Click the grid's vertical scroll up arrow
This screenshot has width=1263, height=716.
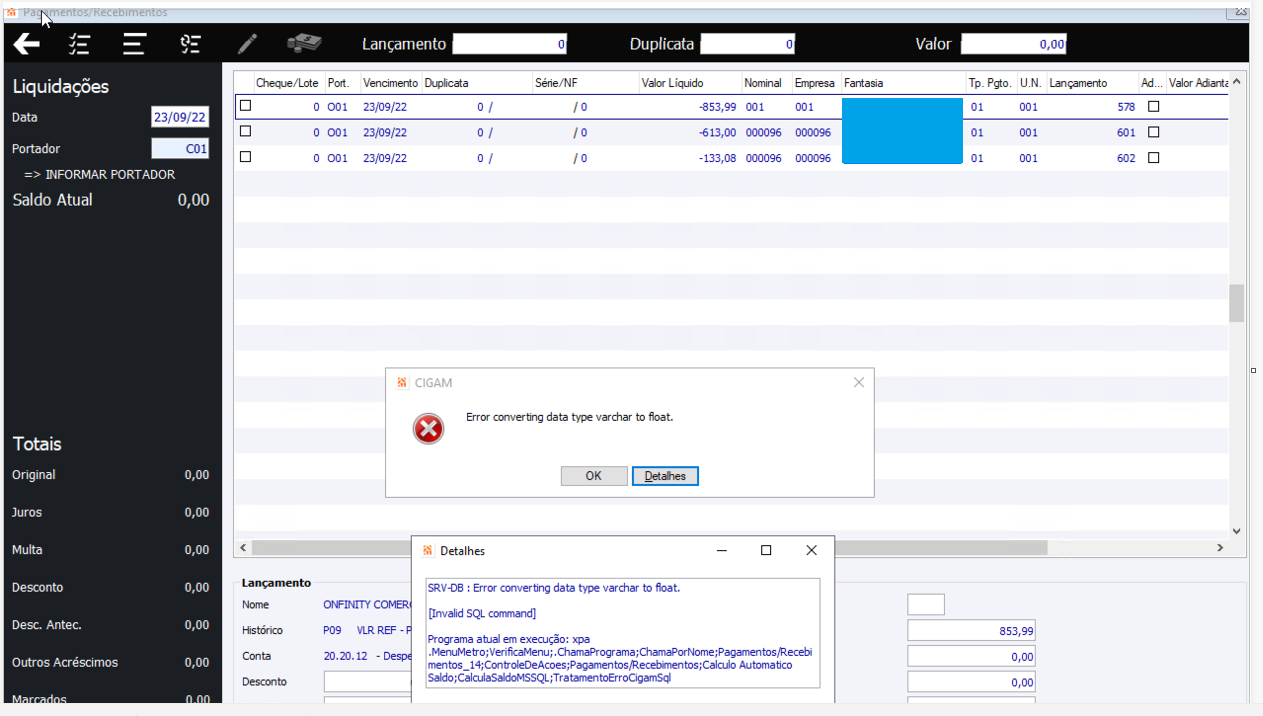pyautogui.click(x=1237, y=82)
